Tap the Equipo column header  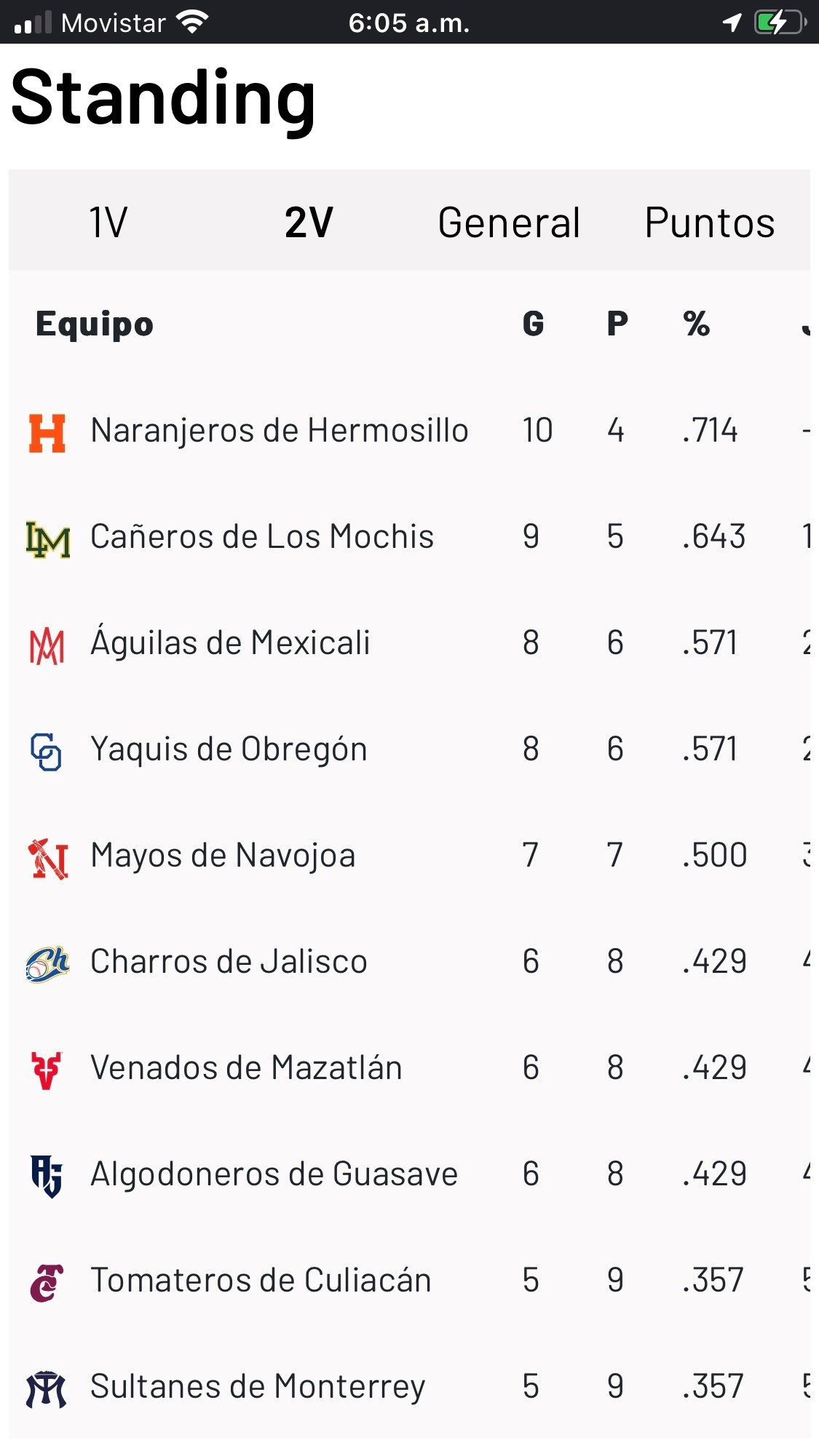(x=95, y=324)
